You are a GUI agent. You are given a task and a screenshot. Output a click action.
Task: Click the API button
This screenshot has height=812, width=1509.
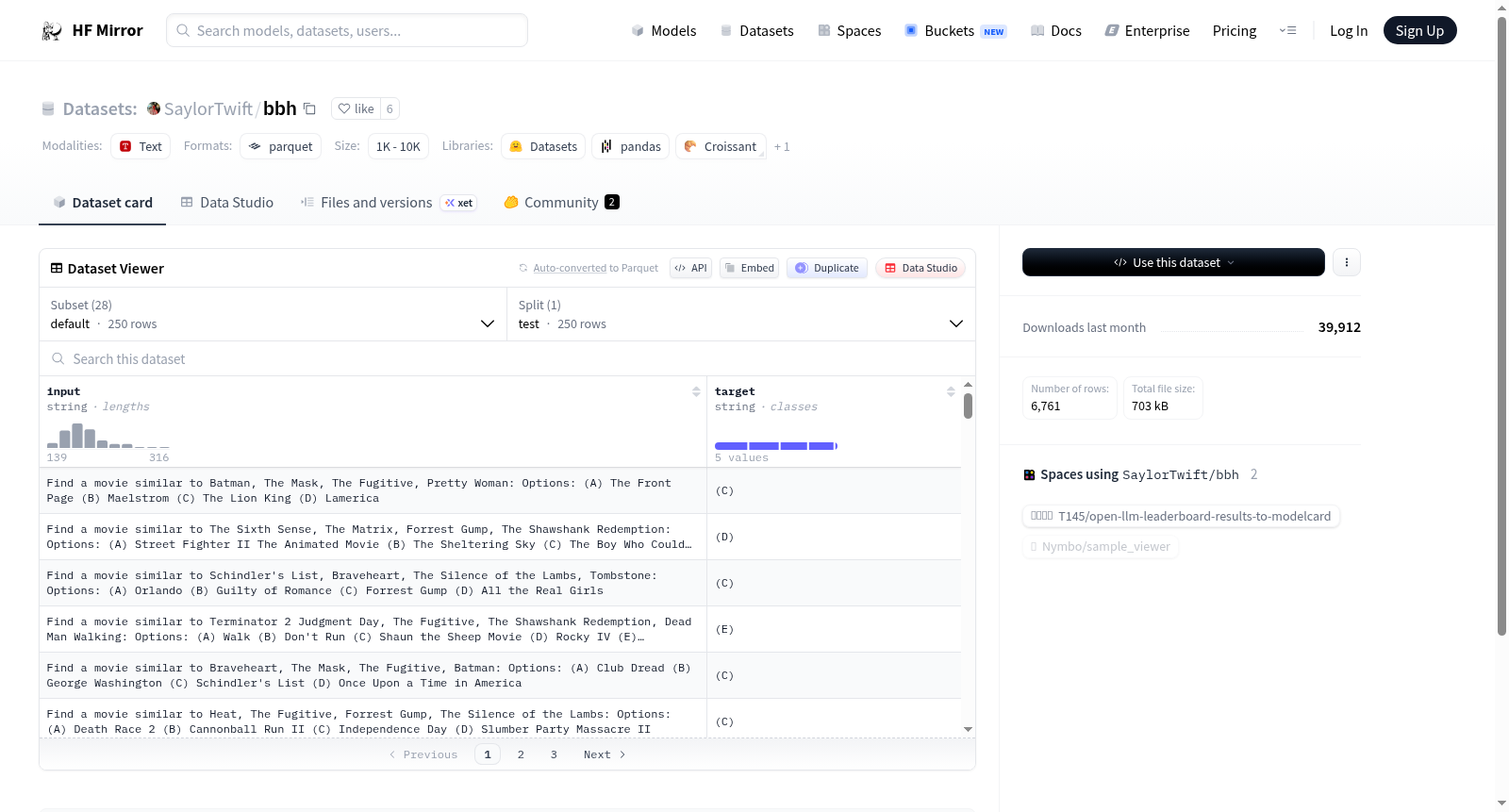point(690,268)
